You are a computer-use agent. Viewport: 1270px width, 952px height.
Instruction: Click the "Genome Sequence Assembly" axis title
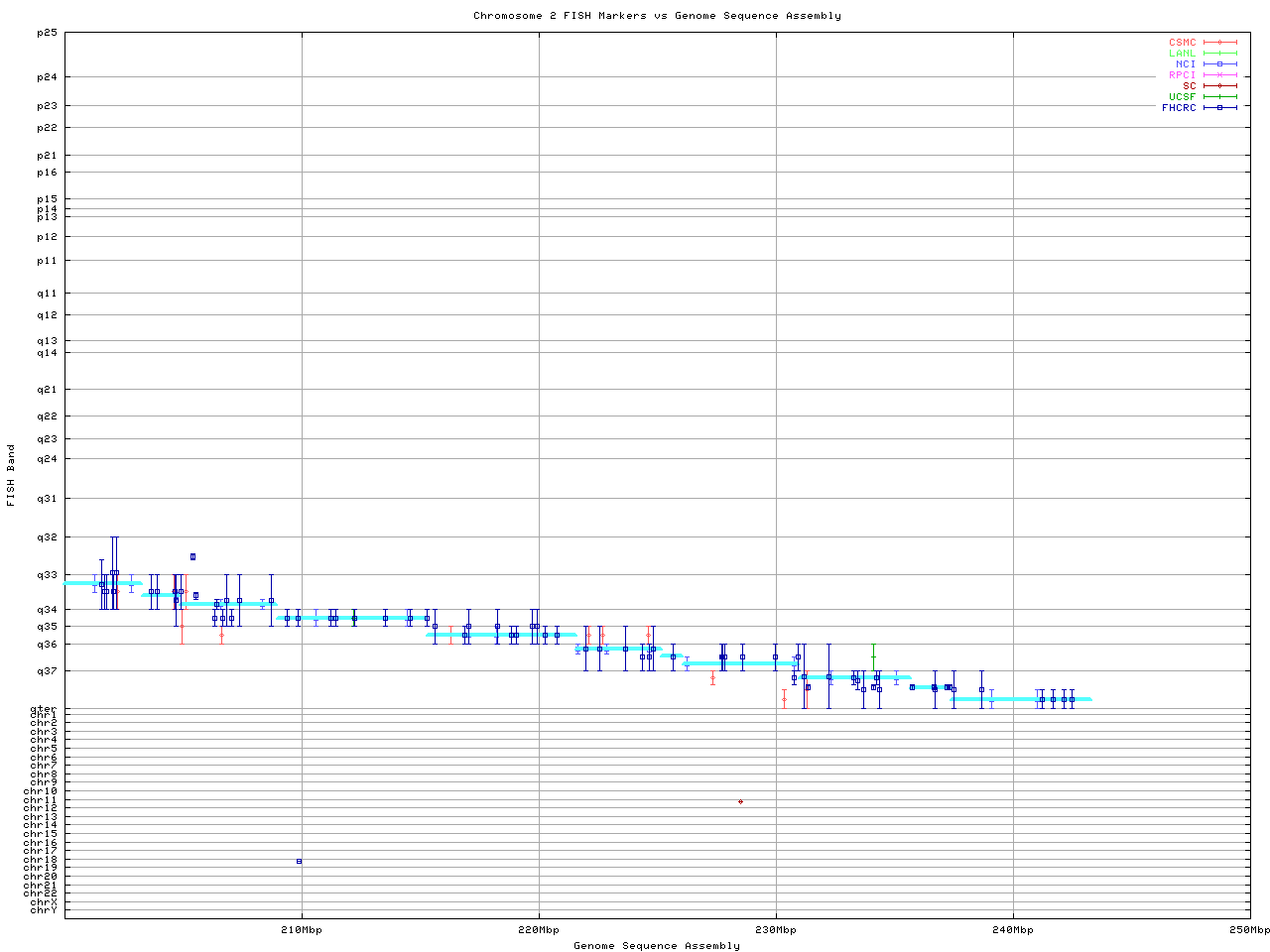657,946
